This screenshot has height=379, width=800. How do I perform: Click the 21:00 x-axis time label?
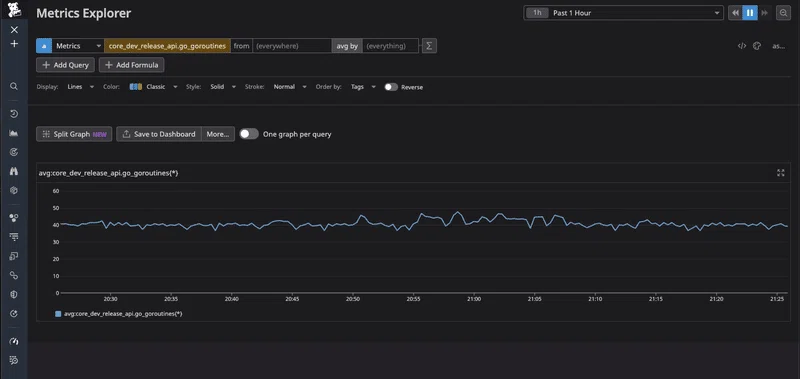coord(474,299)
